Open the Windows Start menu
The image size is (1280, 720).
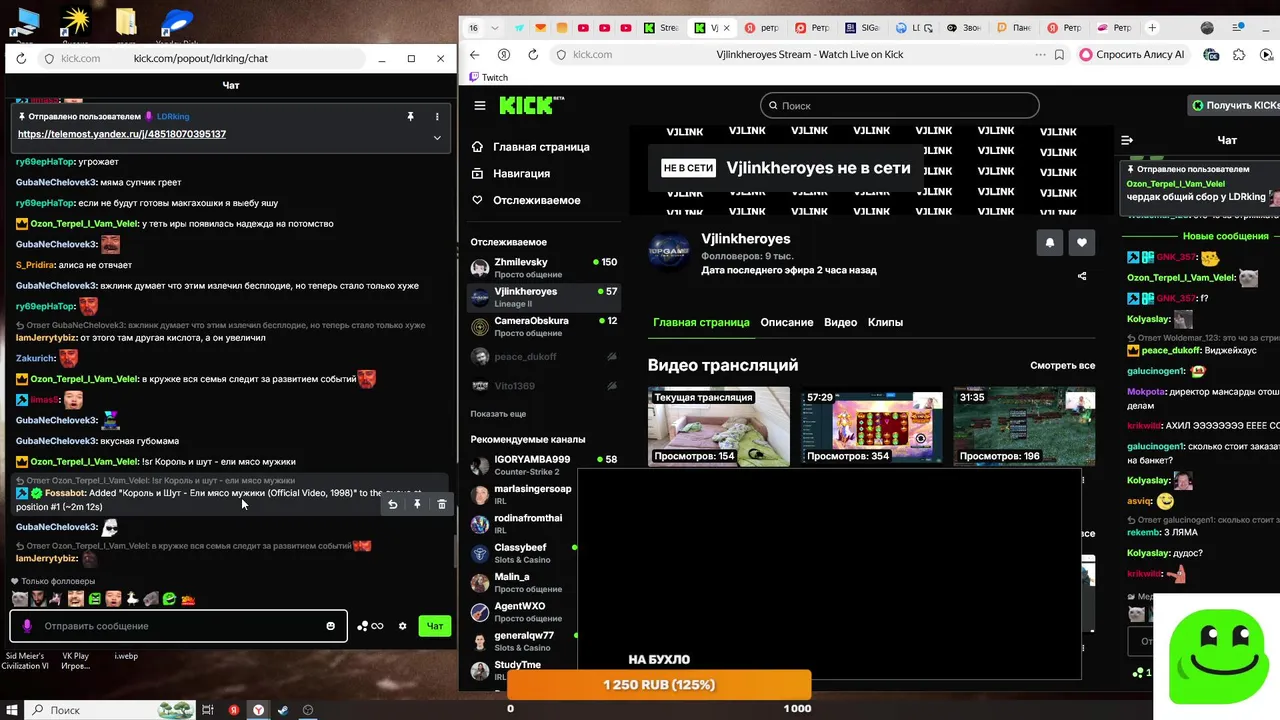pos(11,710)
